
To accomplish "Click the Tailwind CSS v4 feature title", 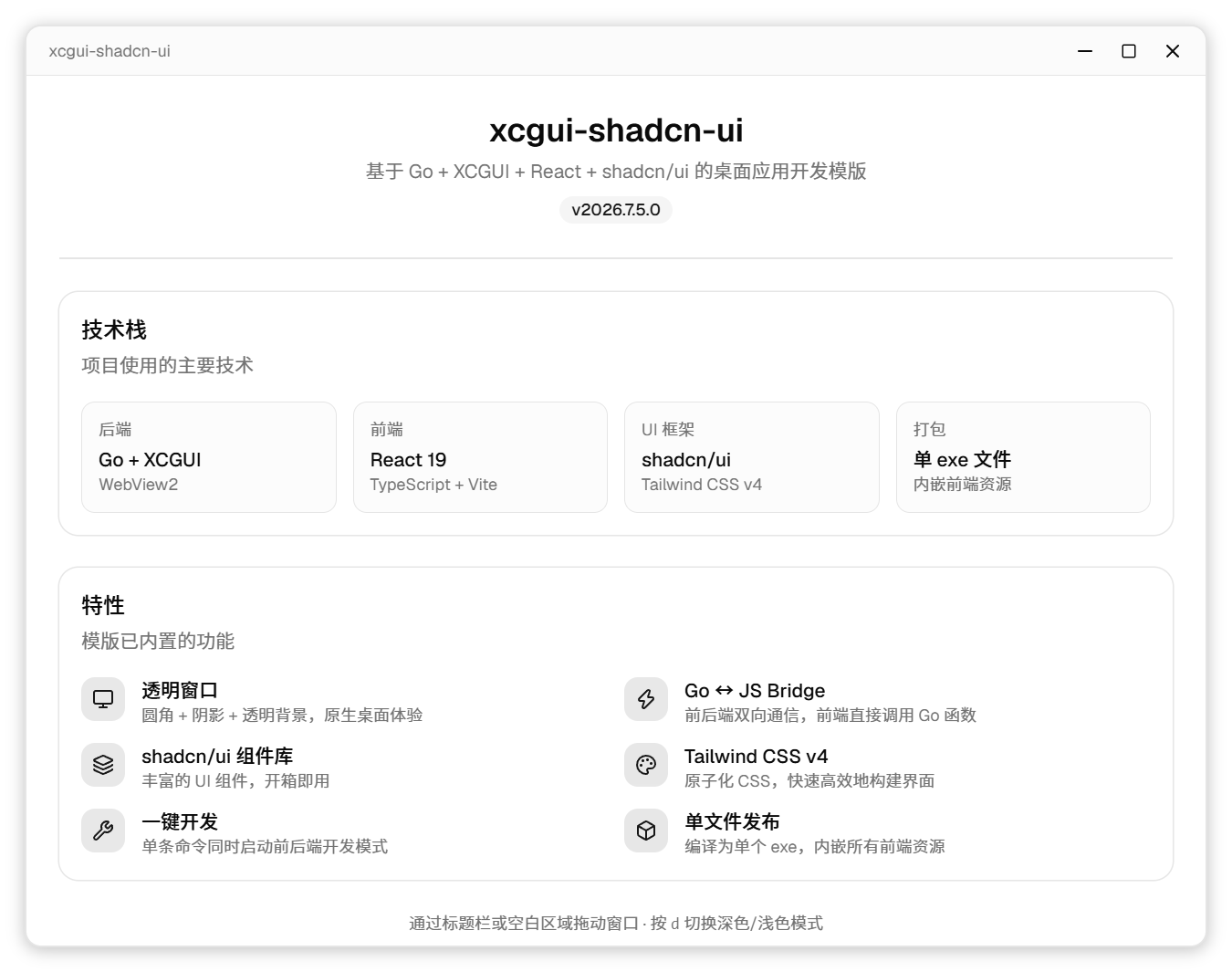I will click(757, 757).
